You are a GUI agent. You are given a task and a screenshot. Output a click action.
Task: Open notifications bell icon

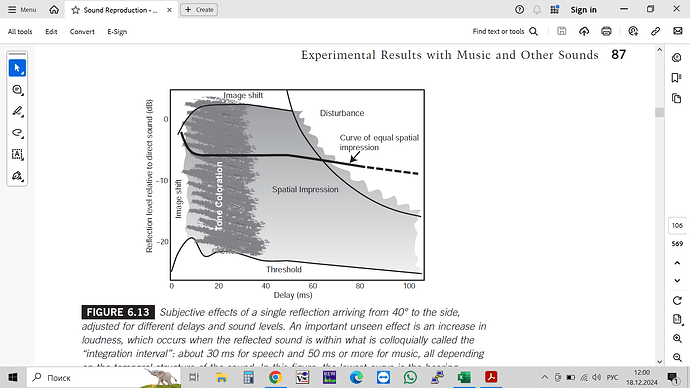[x=537, y=10]
